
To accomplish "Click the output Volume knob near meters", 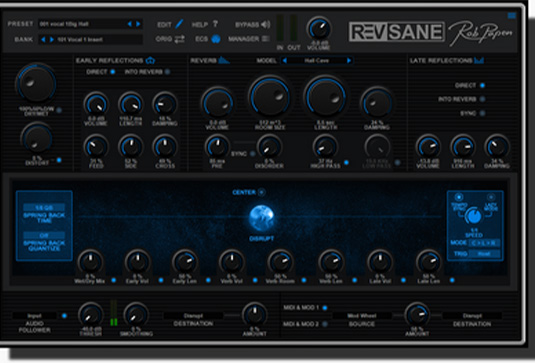I will pyautogui.click(x=319, y=28).
